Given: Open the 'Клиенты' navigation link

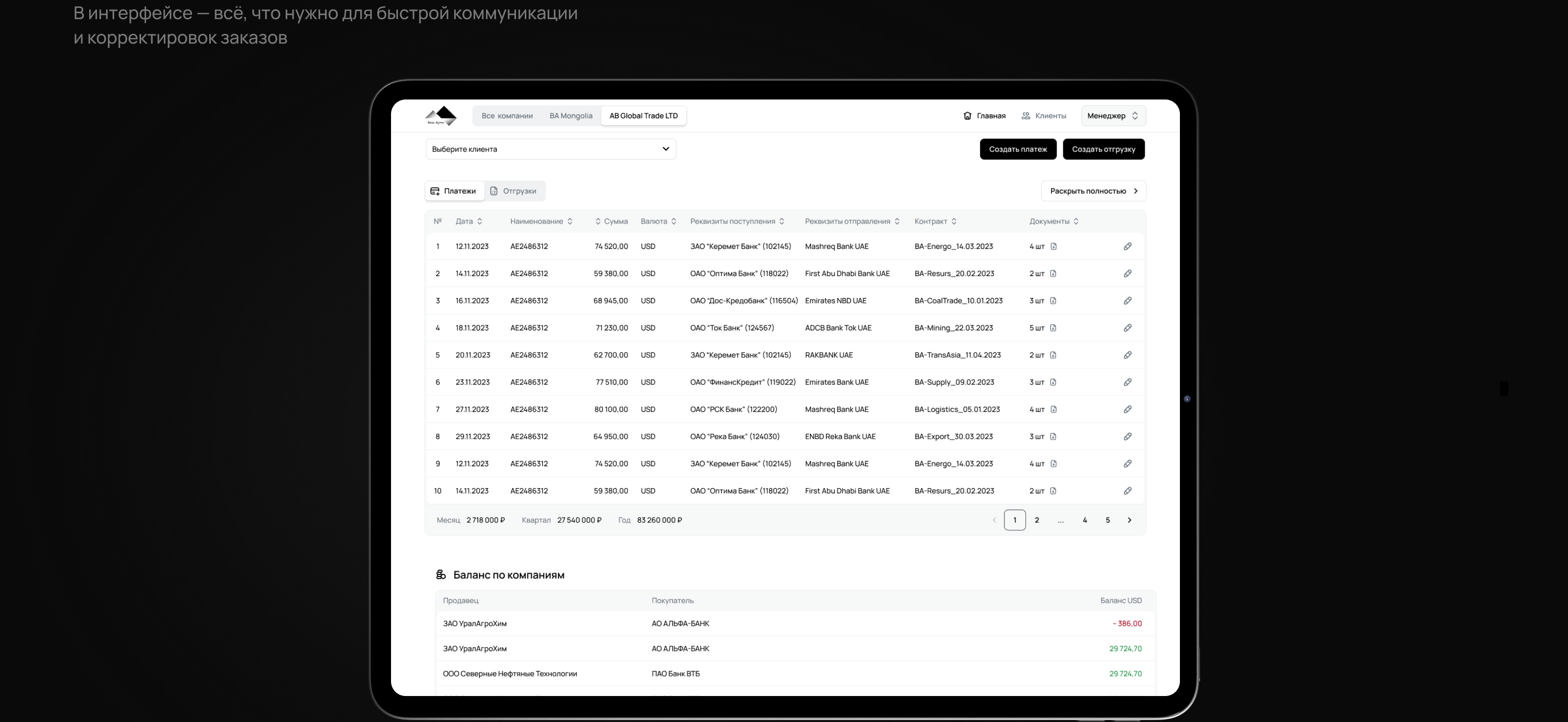Looking at the screenshot, I should (x=1043, y=116).
